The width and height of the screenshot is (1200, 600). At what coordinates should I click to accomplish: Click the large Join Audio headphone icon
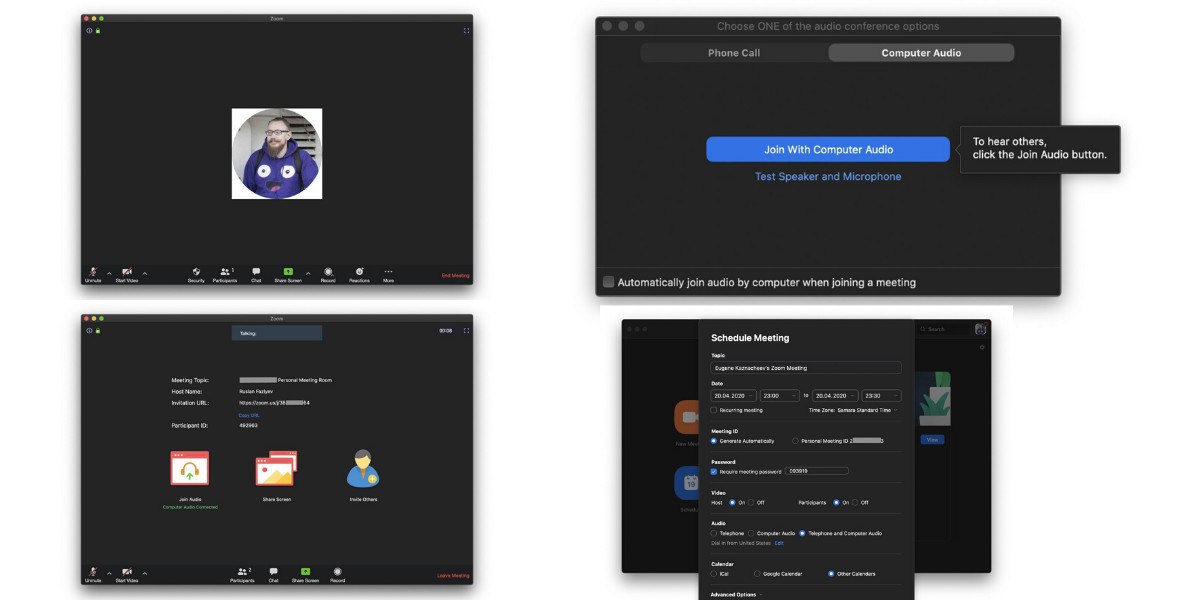[190, 469]
